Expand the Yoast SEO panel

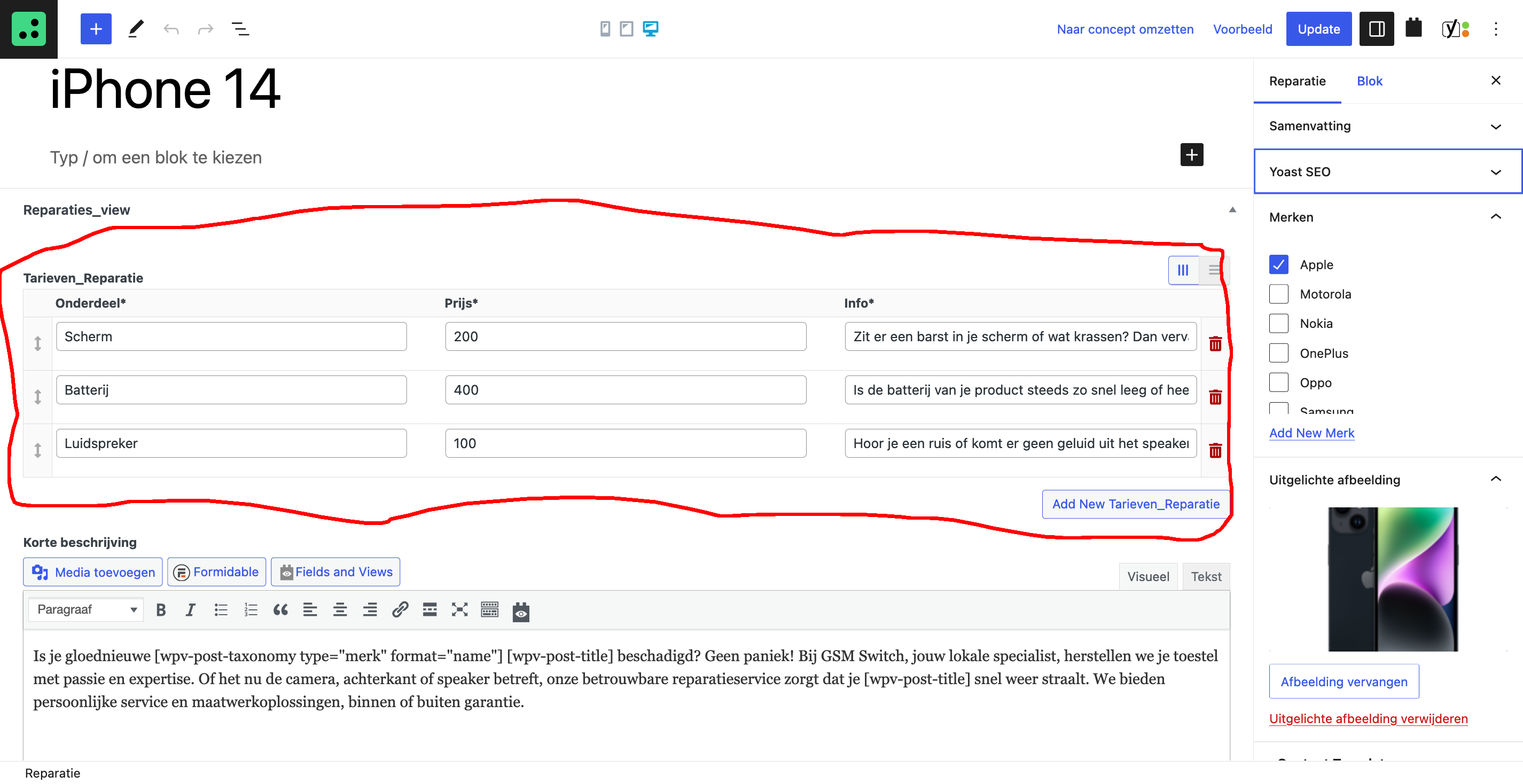[x=1387, y=171]
